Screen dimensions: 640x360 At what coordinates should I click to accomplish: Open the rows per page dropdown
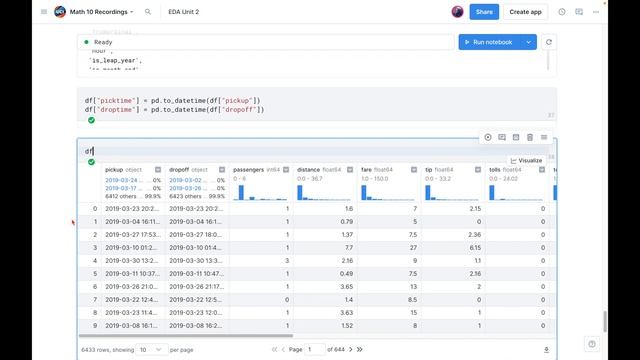(x=151, y=350)
